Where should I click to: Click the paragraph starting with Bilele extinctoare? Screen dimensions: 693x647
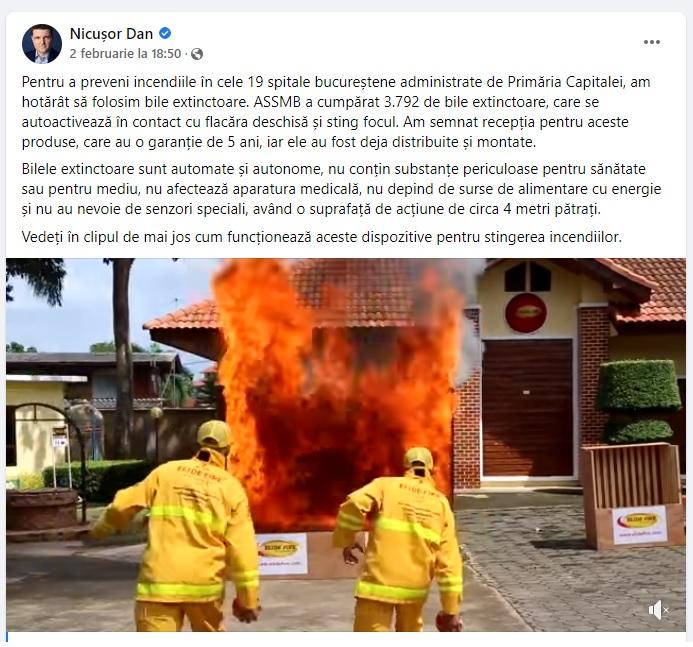tap(341, 189)
